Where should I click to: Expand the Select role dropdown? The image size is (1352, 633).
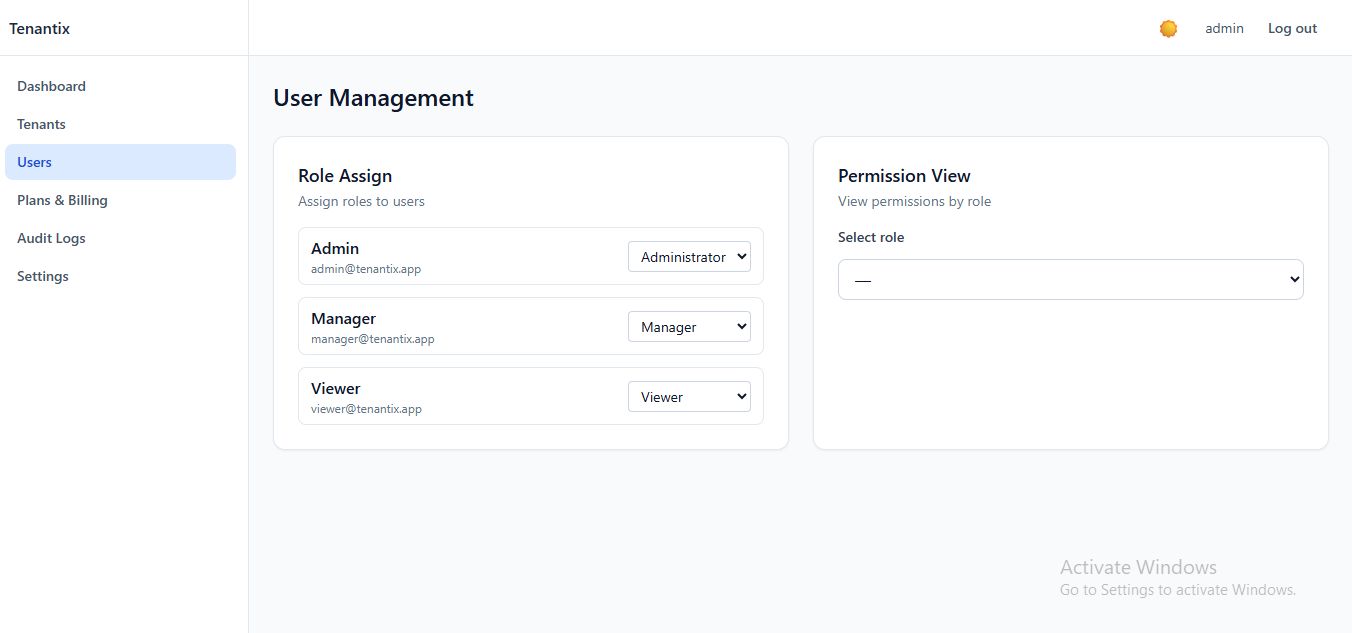click(x=1070, y=280)
